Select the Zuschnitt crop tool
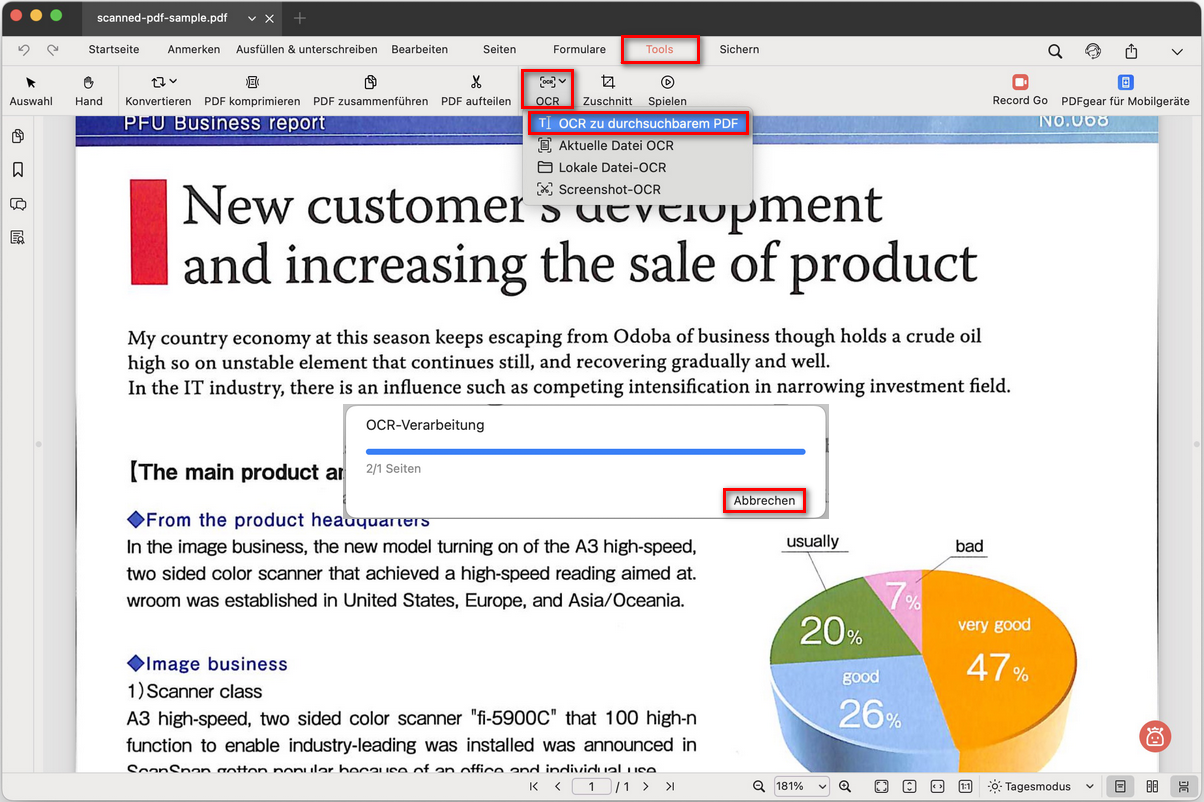The height and width of the screenshot is (802, 1204). click(607, 90)
